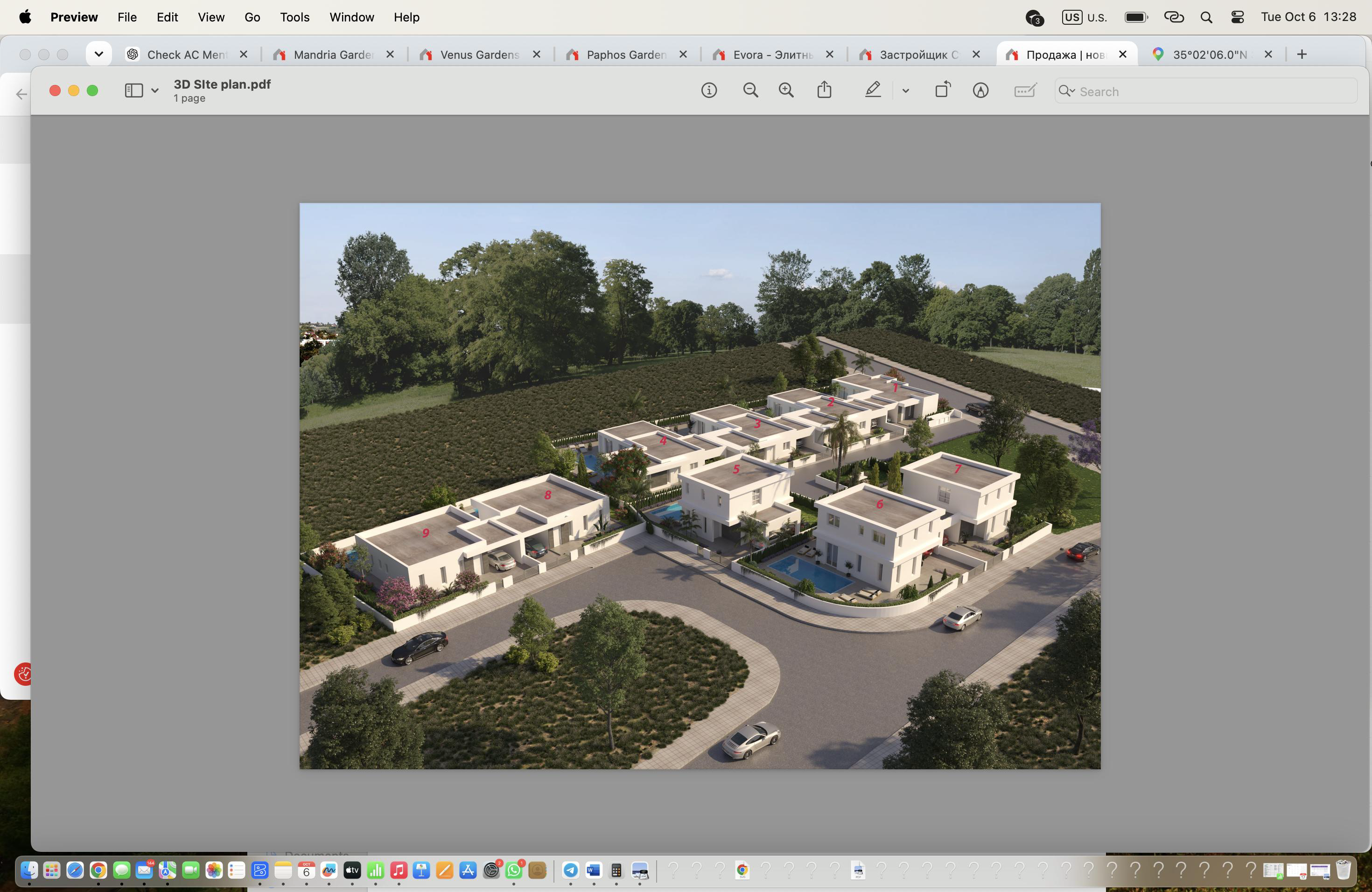Image resolution: width=1372 pixels, height=892 pixels.
Task: Close the Застройщик browser tab
Action: 976,54
